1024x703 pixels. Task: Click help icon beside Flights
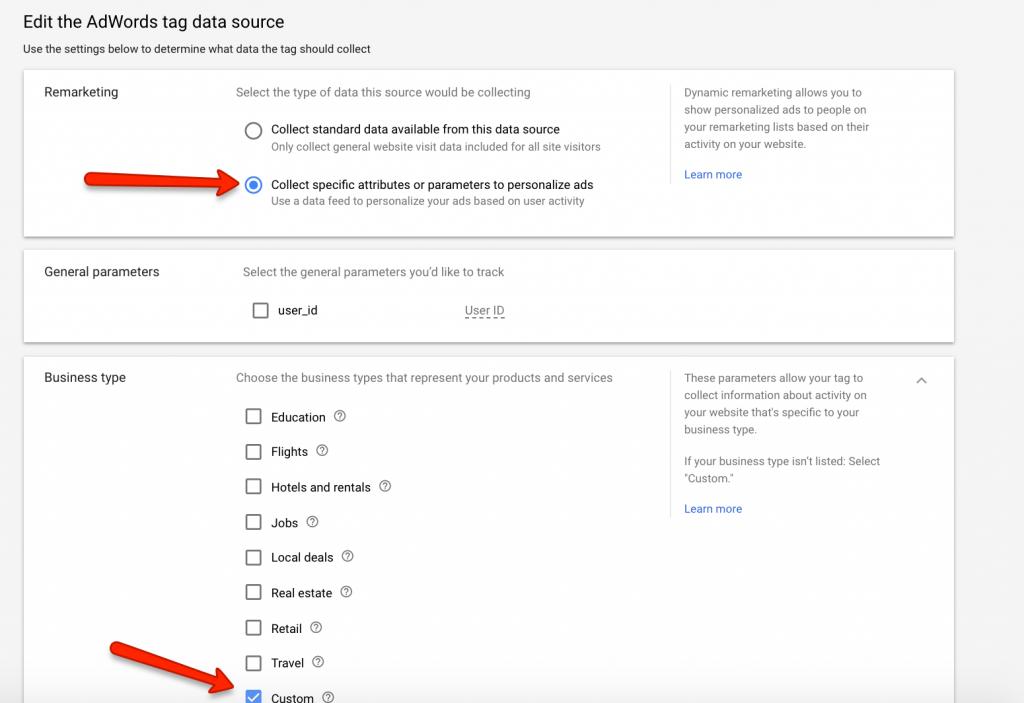coord(322,451)
